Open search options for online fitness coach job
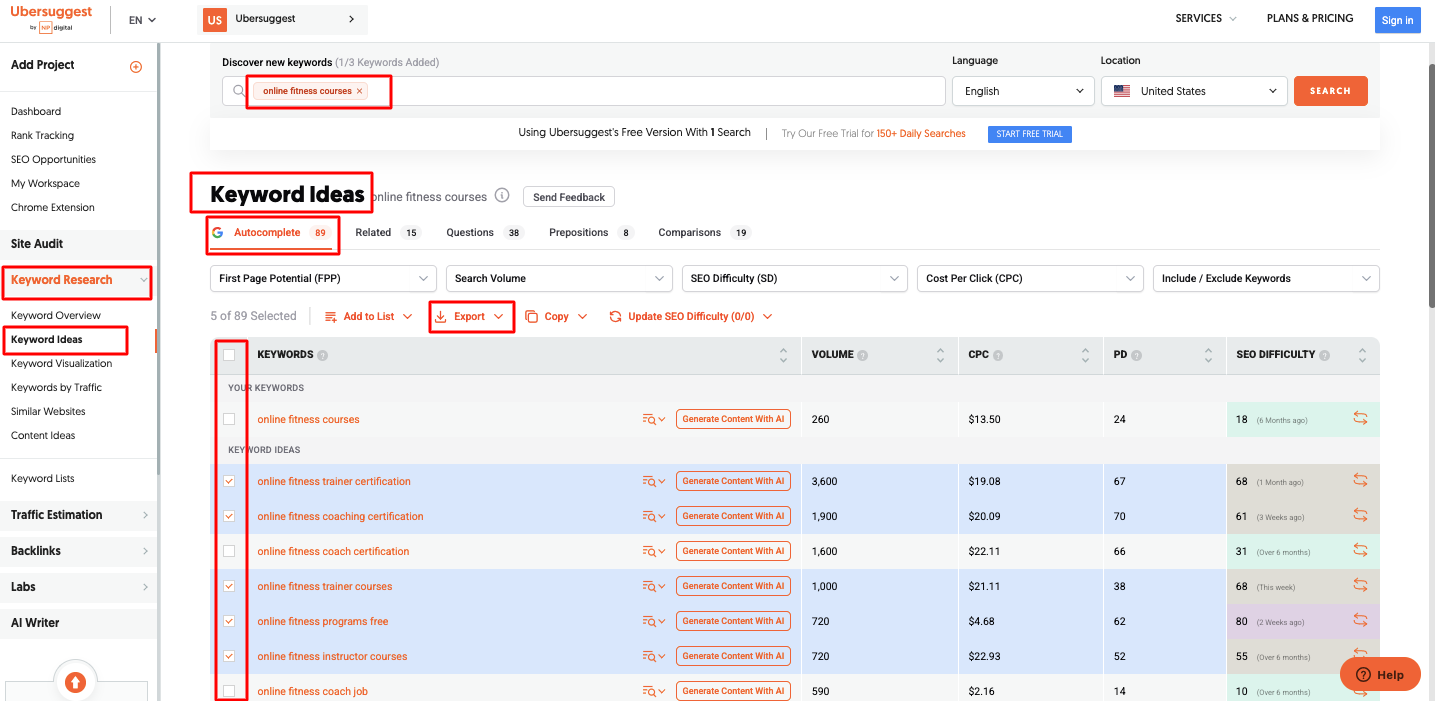Screen dimensions: 1435x701 pos(654,692)
